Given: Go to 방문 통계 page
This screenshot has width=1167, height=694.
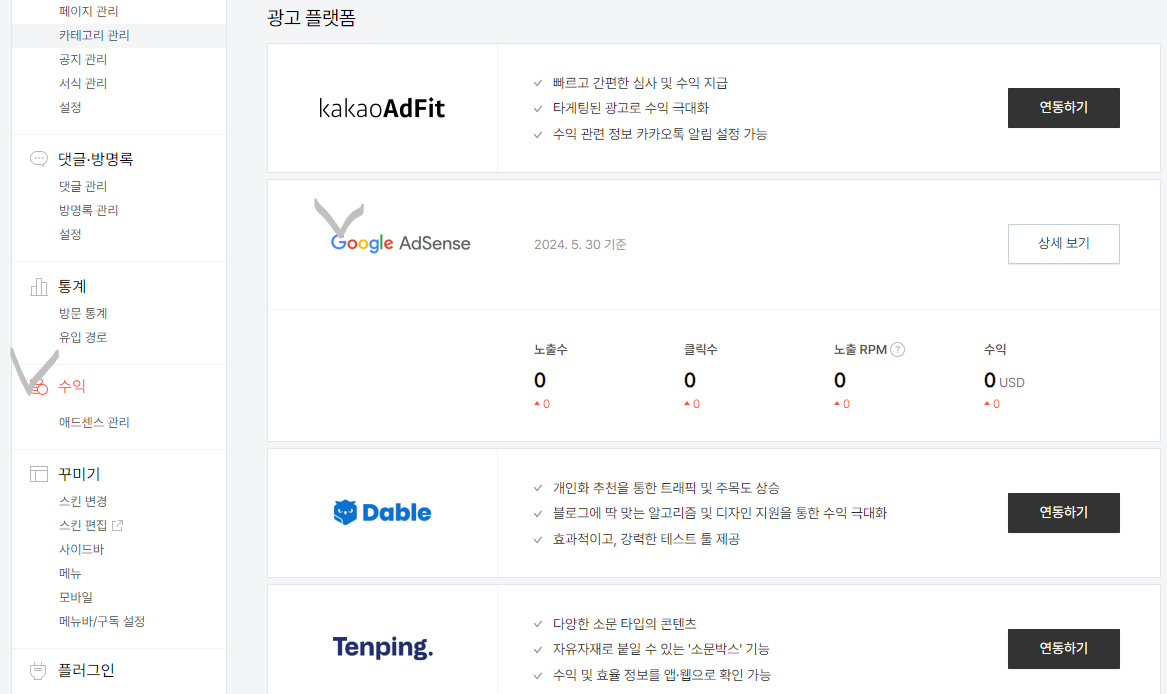Looking at the screenshot, I should [83, 313].
